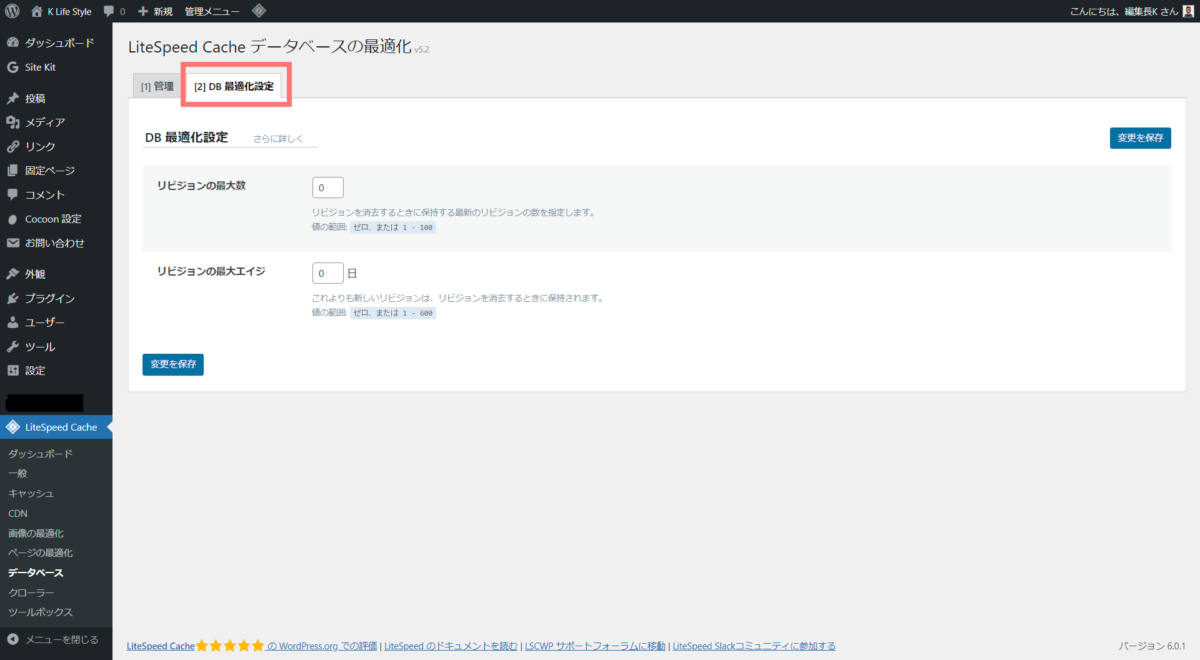
Task: Click the top 変更を保存 button
Action: (x=1140, y=137)
